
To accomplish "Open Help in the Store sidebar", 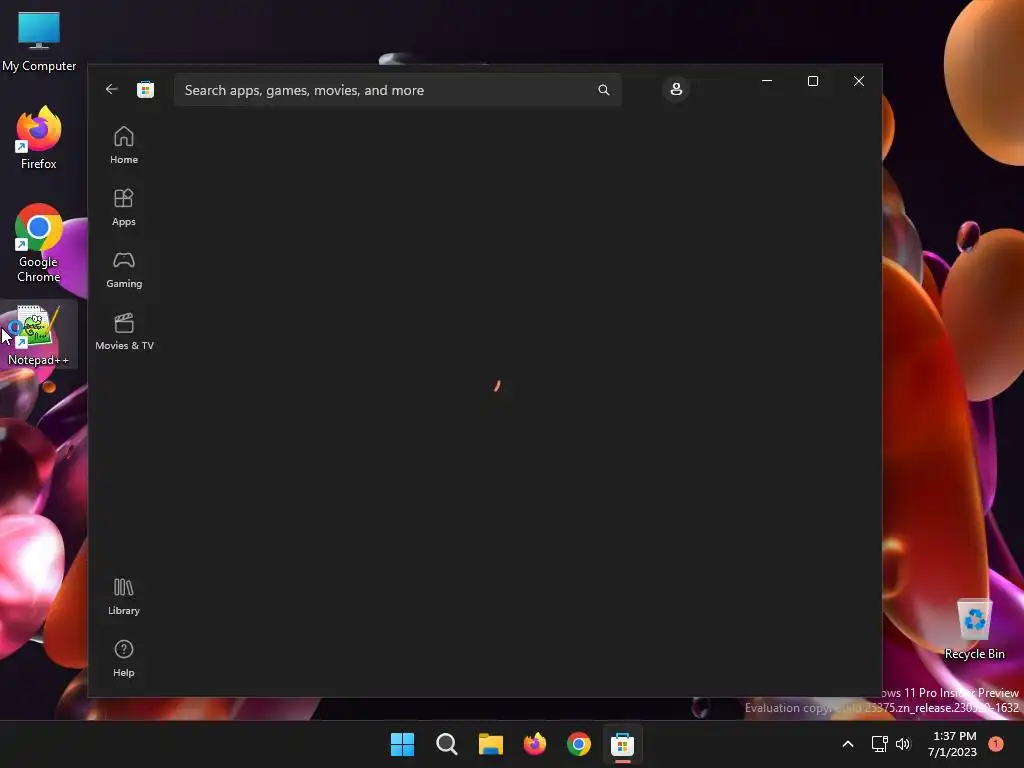I will [124, 658].
